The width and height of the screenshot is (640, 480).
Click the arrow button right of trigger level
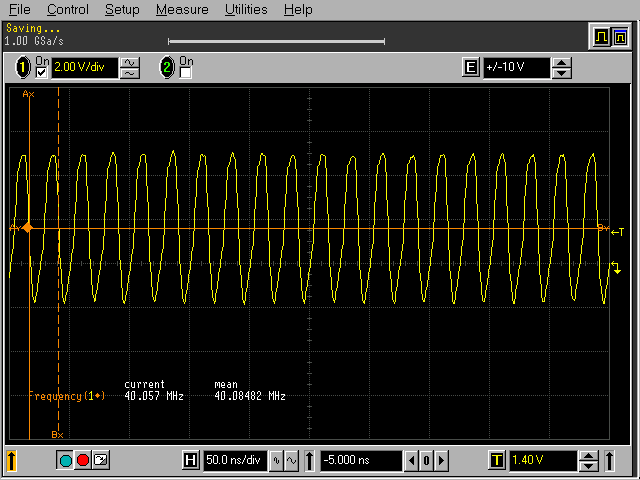(x=609, y=461)
